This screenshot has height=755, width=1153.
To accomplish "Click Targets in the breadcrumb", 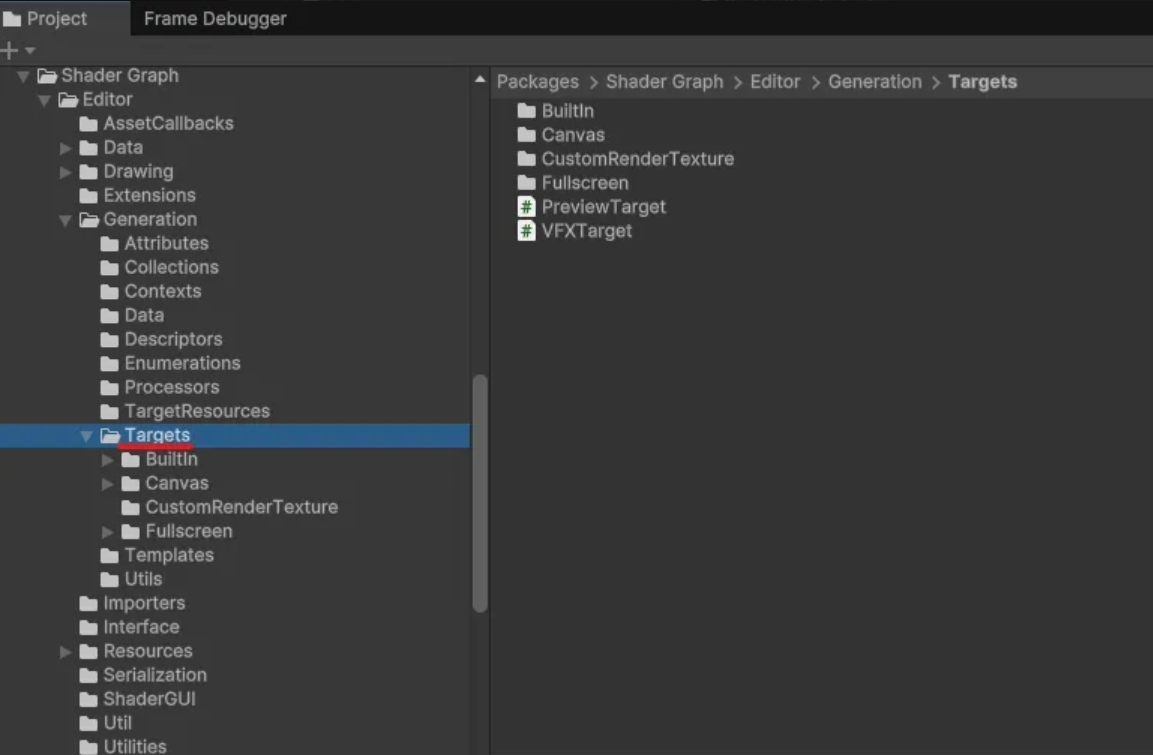I will pos(982,82).
